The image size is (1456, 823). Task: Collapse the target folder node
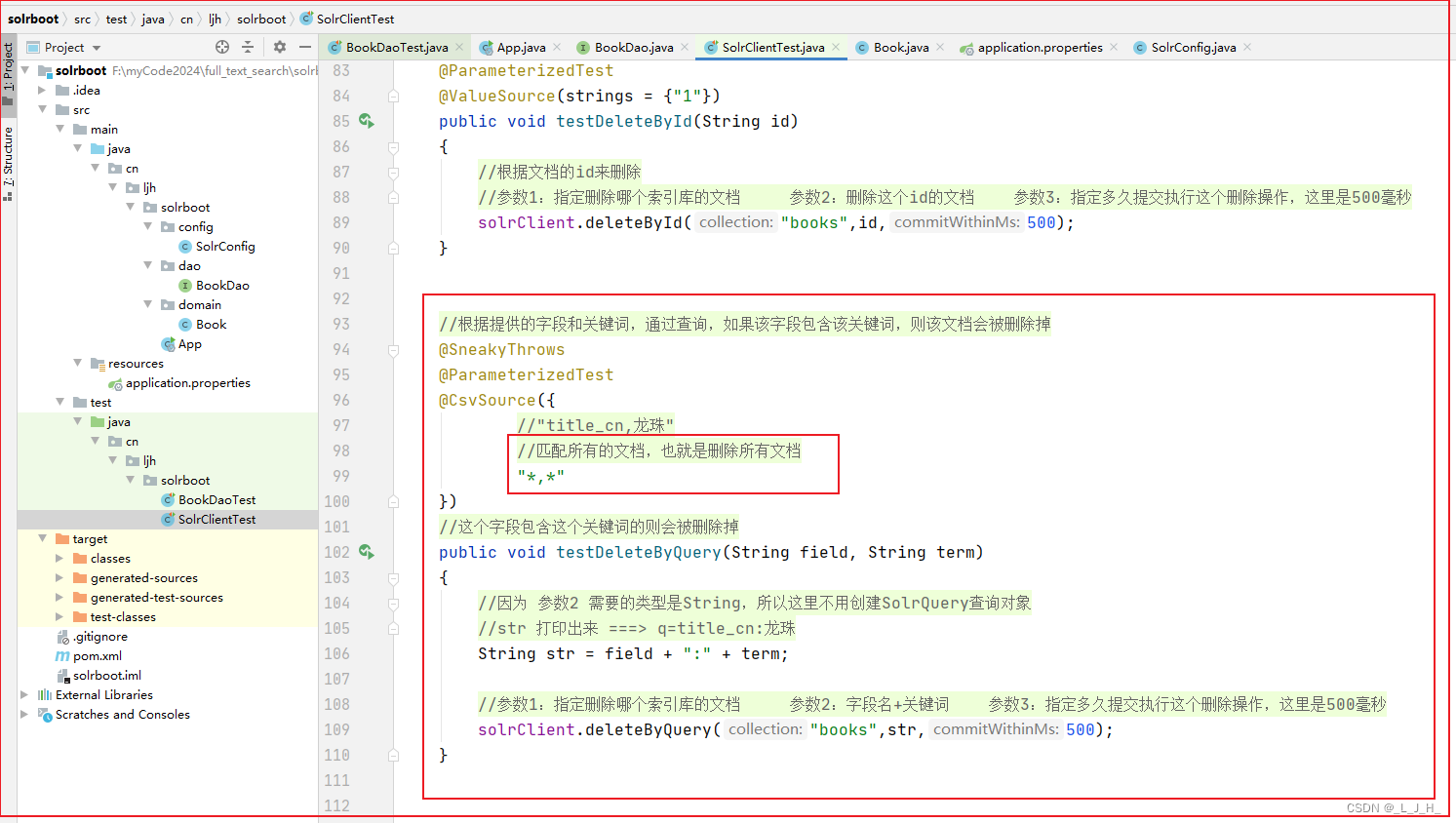click(x=42, y=538)
